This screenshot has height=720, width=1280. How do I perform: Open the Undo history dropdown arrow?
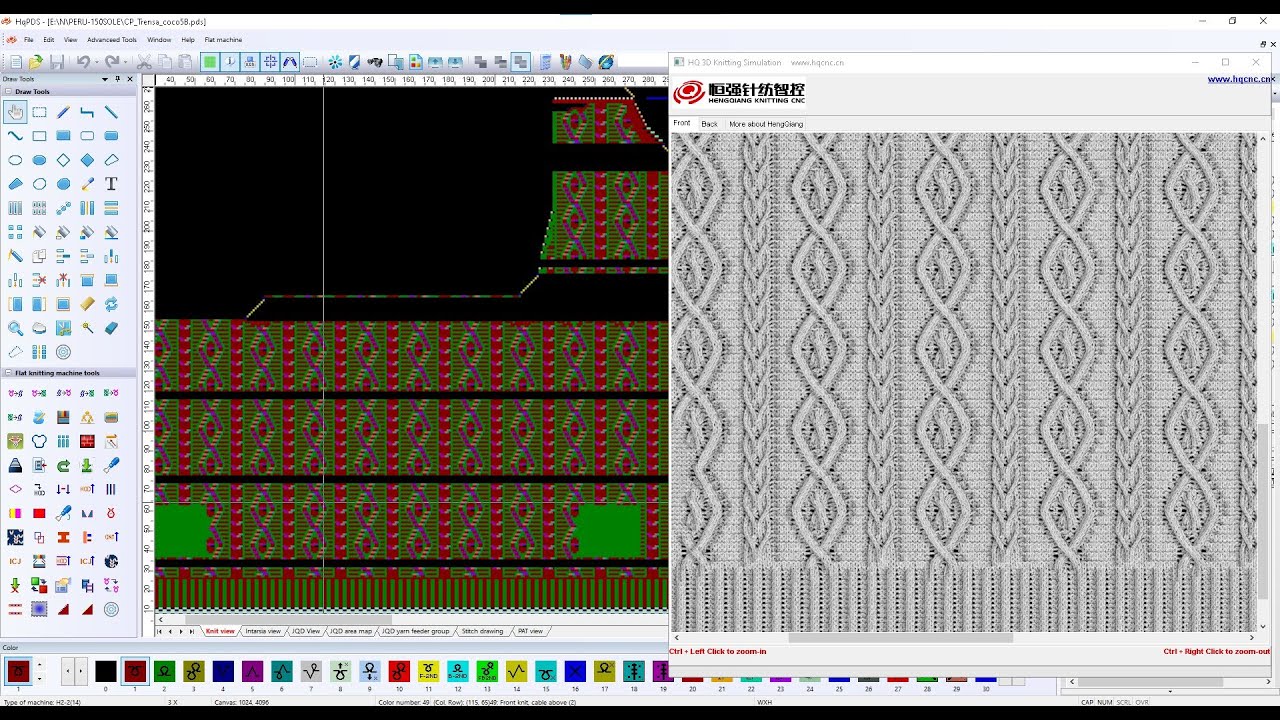(95, 62)
